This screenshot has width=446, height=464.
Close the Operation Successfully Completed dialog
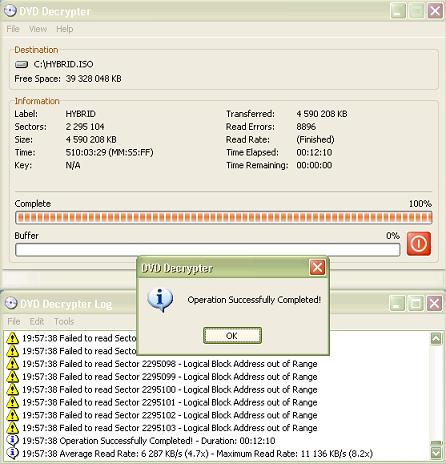(x=317, y=267)
